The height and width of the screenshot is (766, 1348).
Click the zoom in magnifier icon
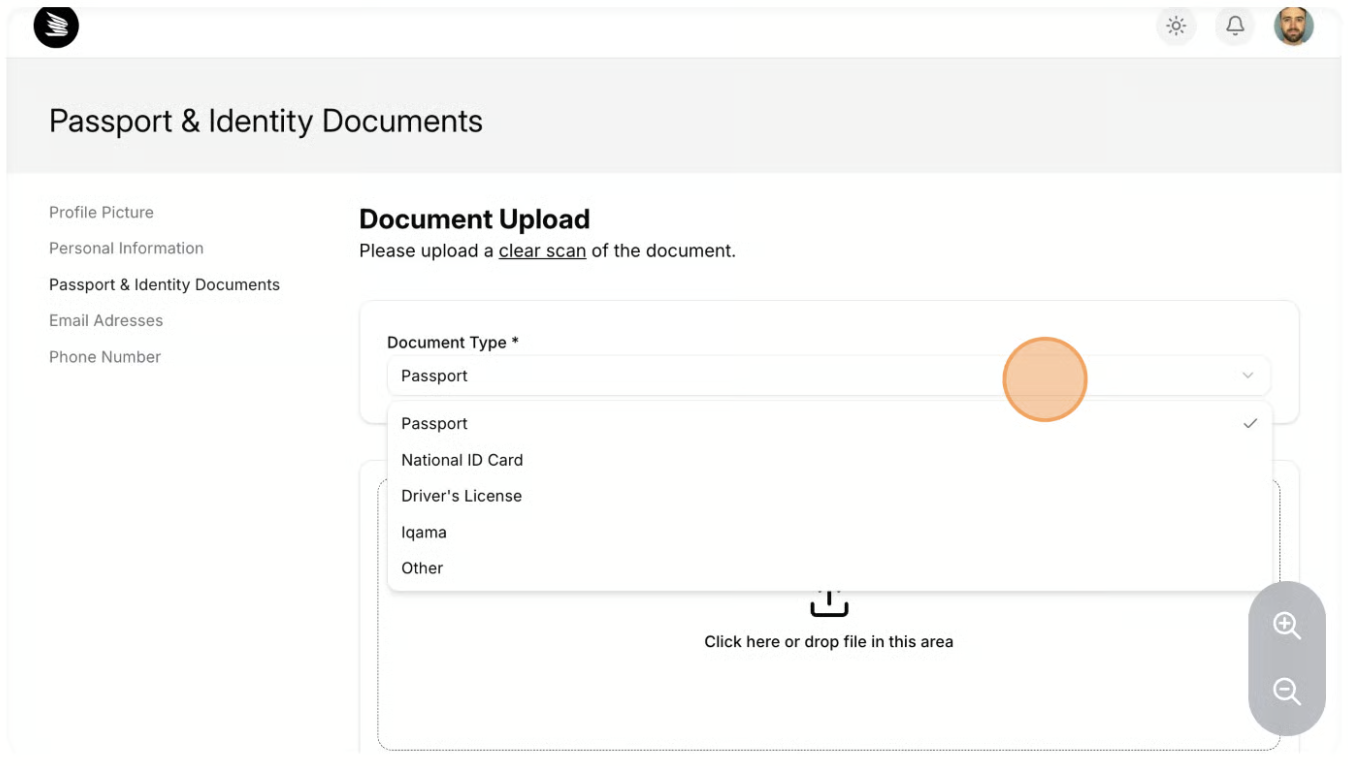(1286, 626)
